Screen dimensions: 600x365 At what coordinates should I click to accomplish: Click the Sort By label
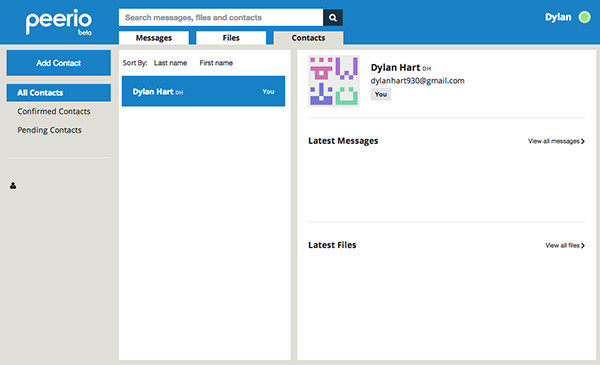tap(135, 63)
